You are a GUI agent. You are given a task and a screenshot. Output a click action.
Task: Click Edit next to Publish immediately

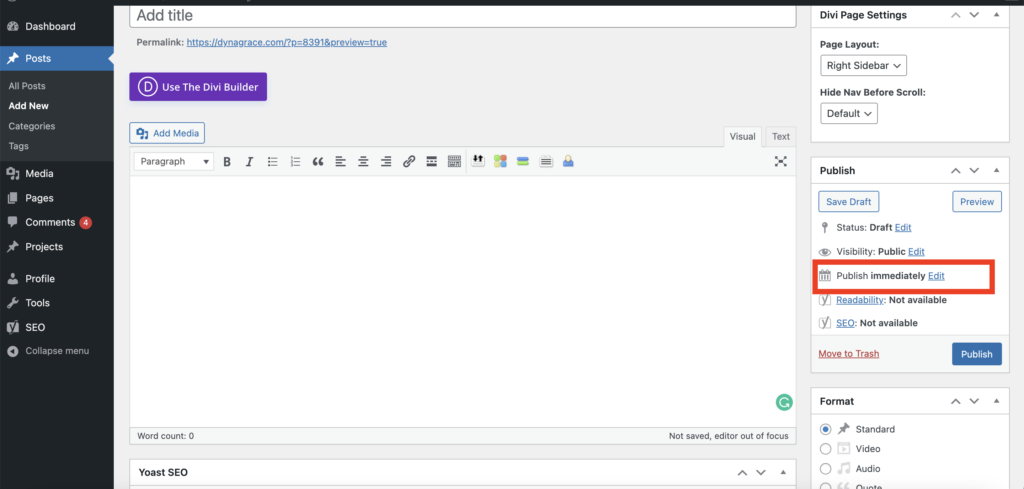point(936,275)
